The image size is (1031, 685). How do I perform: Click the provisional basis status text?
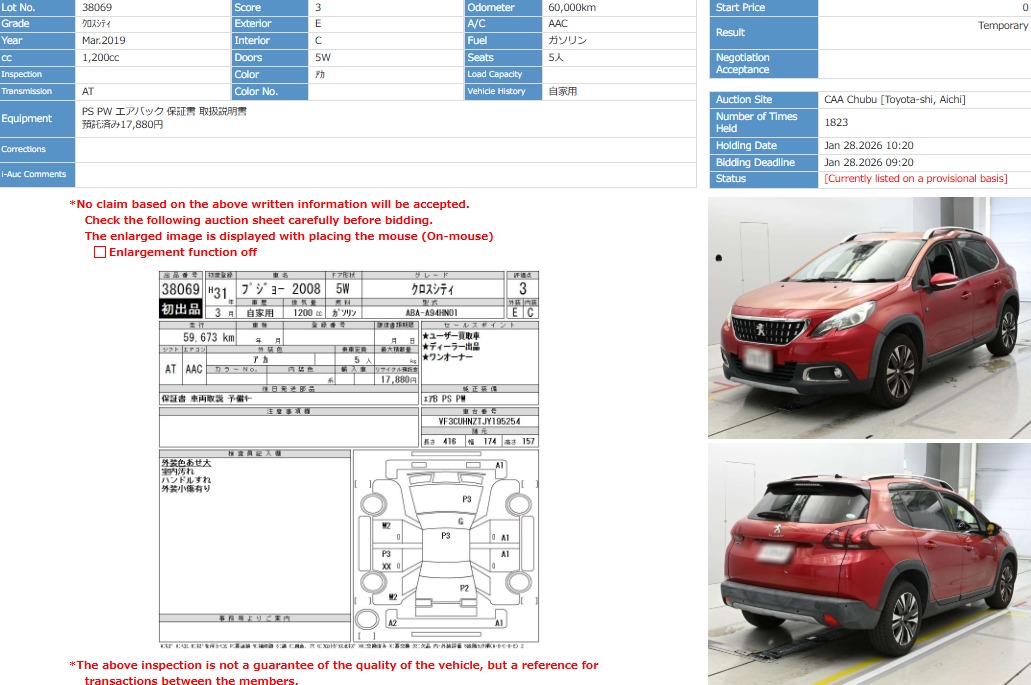pos(915,179)
